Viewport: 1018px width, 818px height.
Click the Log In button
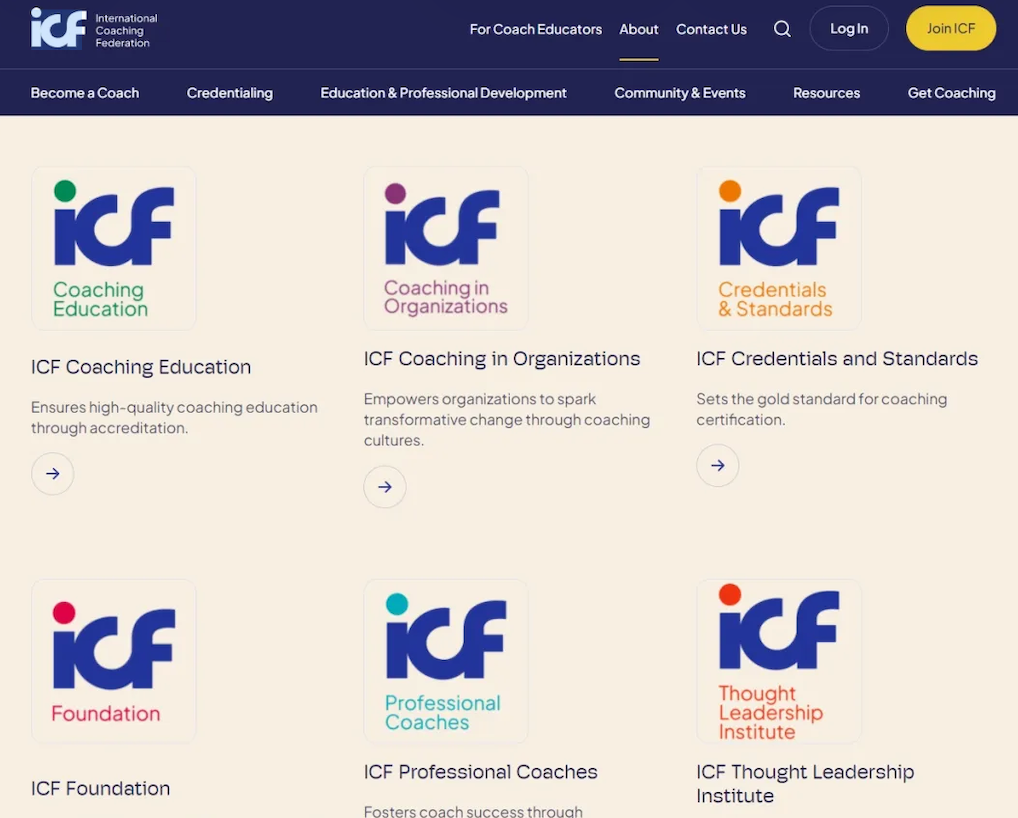(849, 29)
